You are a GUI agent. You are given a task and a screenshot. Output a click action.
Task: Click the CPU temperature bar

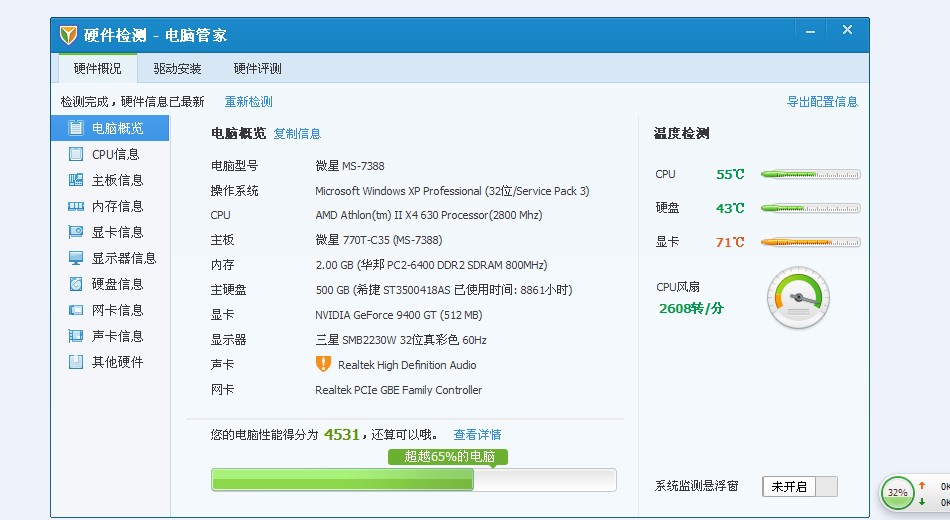(810, 175)
